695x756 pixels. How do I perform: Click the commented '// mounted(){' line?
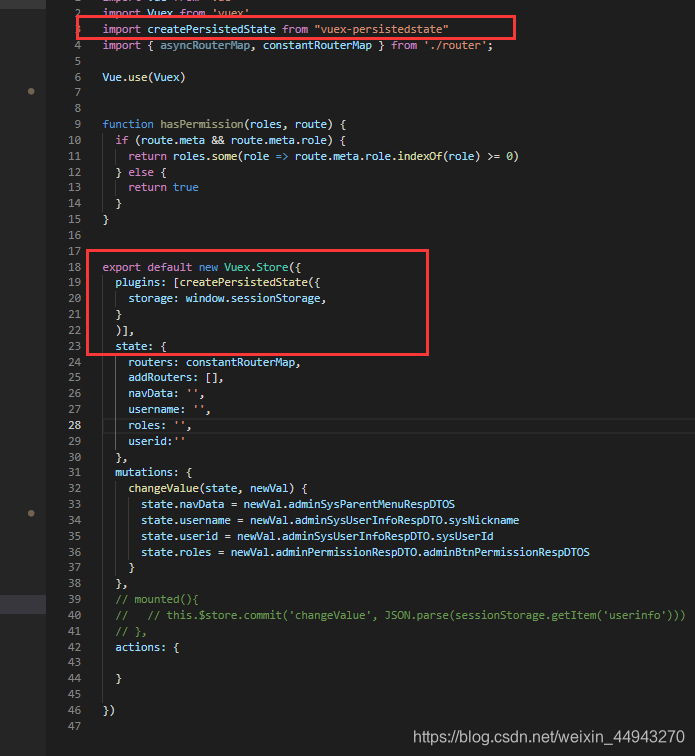click(x=157, y=599)
